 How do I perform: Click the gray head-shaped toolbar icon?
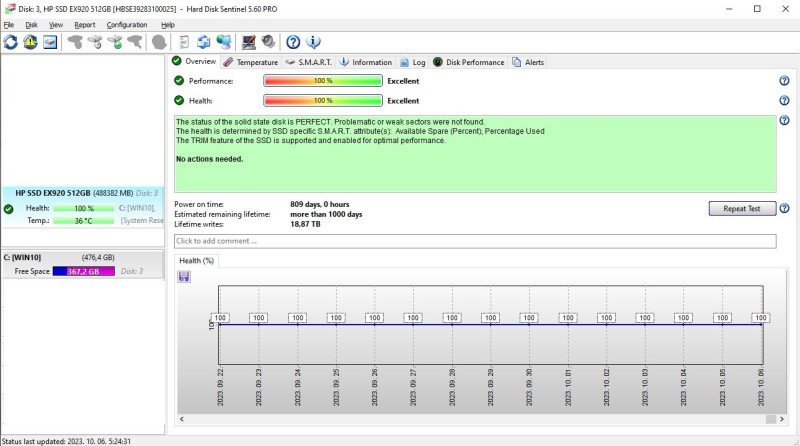[x=159, y=42]
